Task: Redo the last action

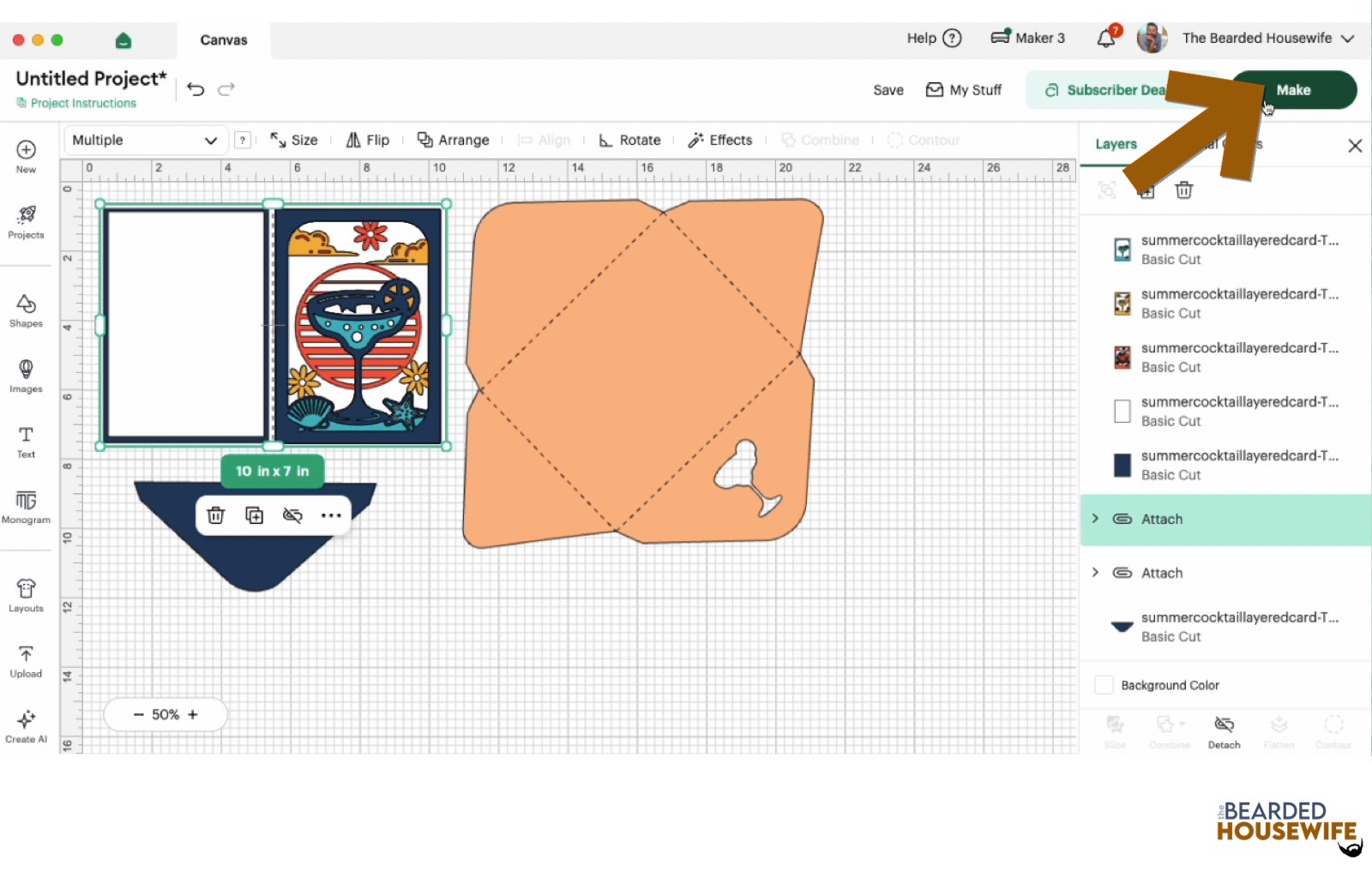Action: (x=226, y=89)
